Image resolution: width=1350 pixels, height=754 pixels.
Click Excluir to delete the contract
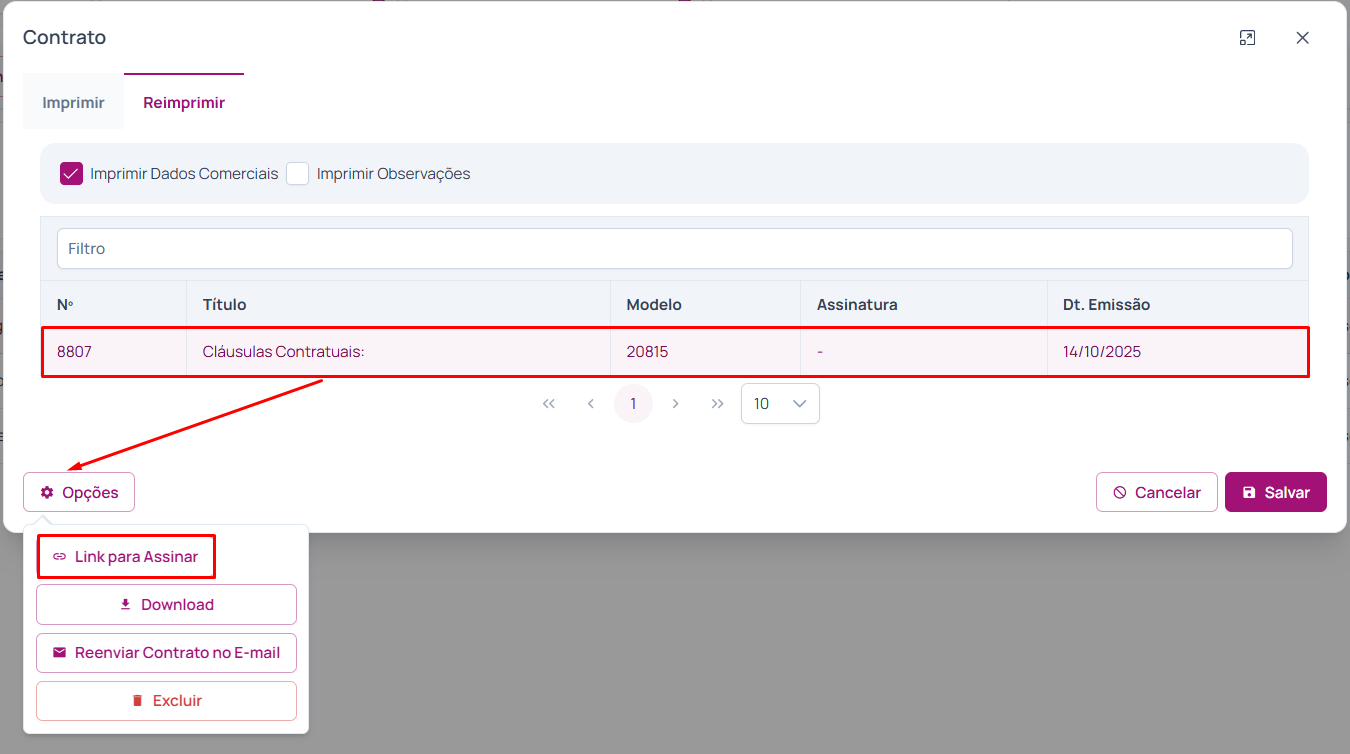point(166,701)
